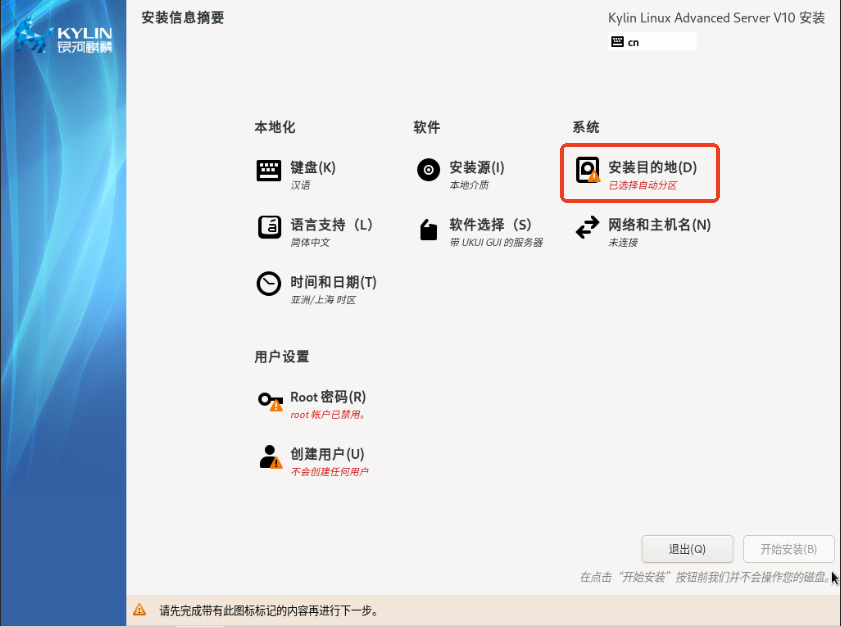Screen dimensions: 841x627
Task: Open the software selection (软件选择) package icon
Action: (x=428, y=230)
